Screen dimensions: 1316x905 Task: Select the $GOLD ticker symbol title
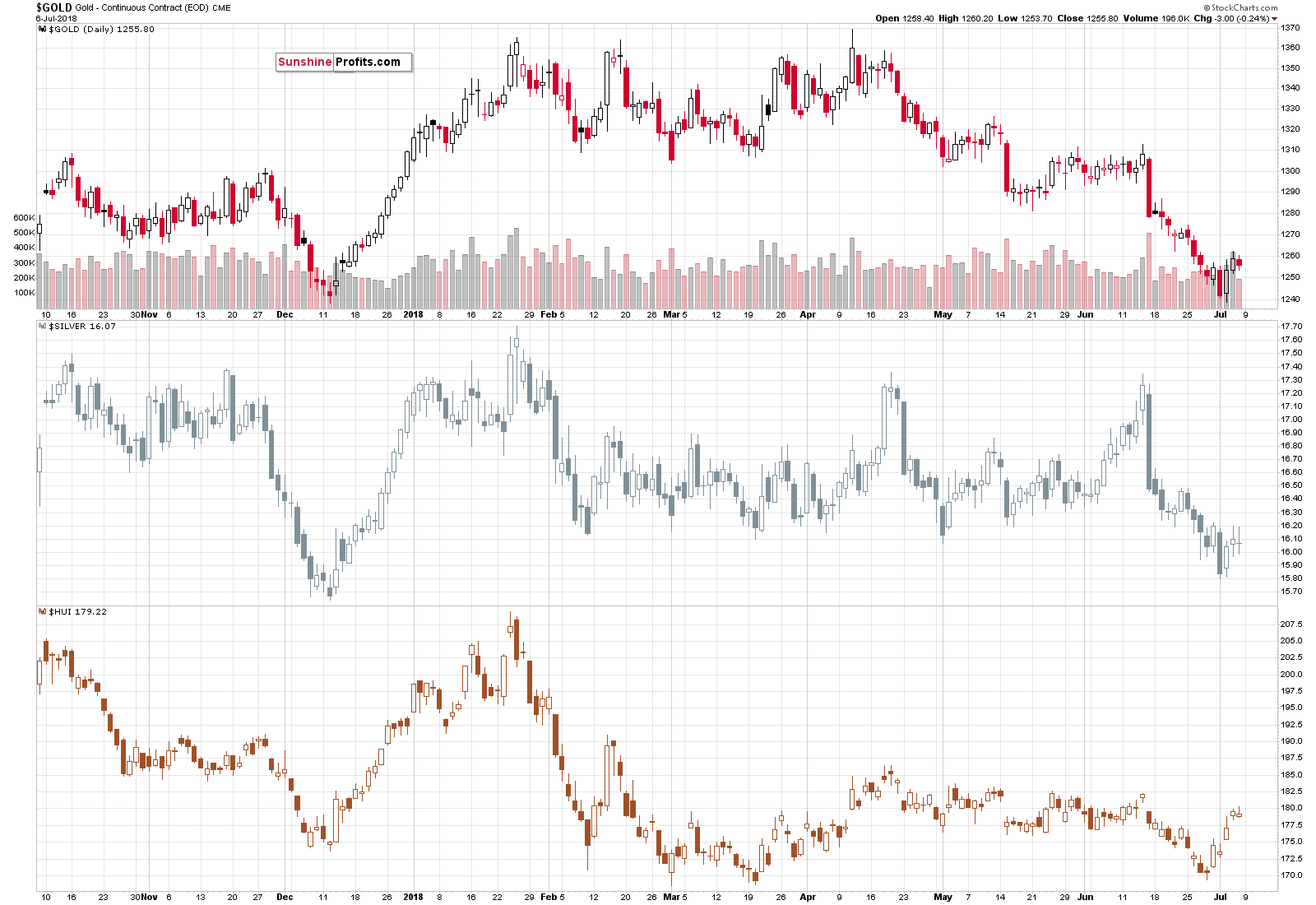(x=53, y=7)
